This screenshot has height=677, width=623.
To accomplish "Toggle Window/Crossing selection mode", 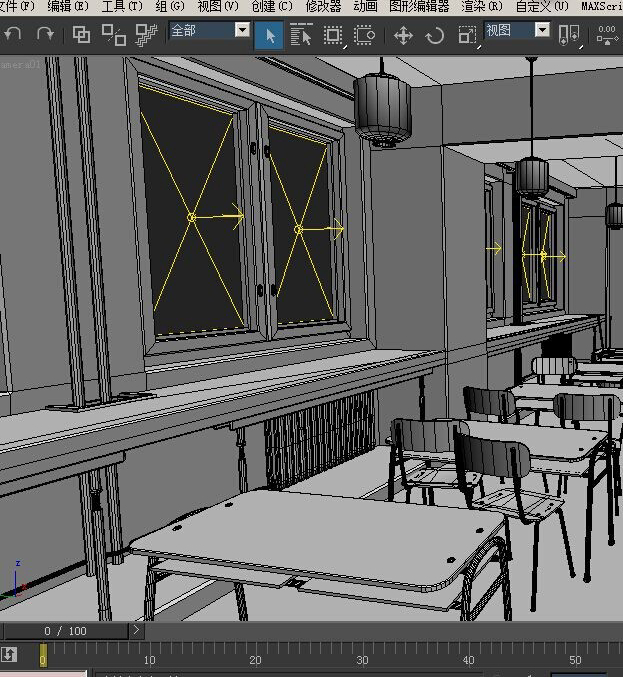I will [364, 35].
